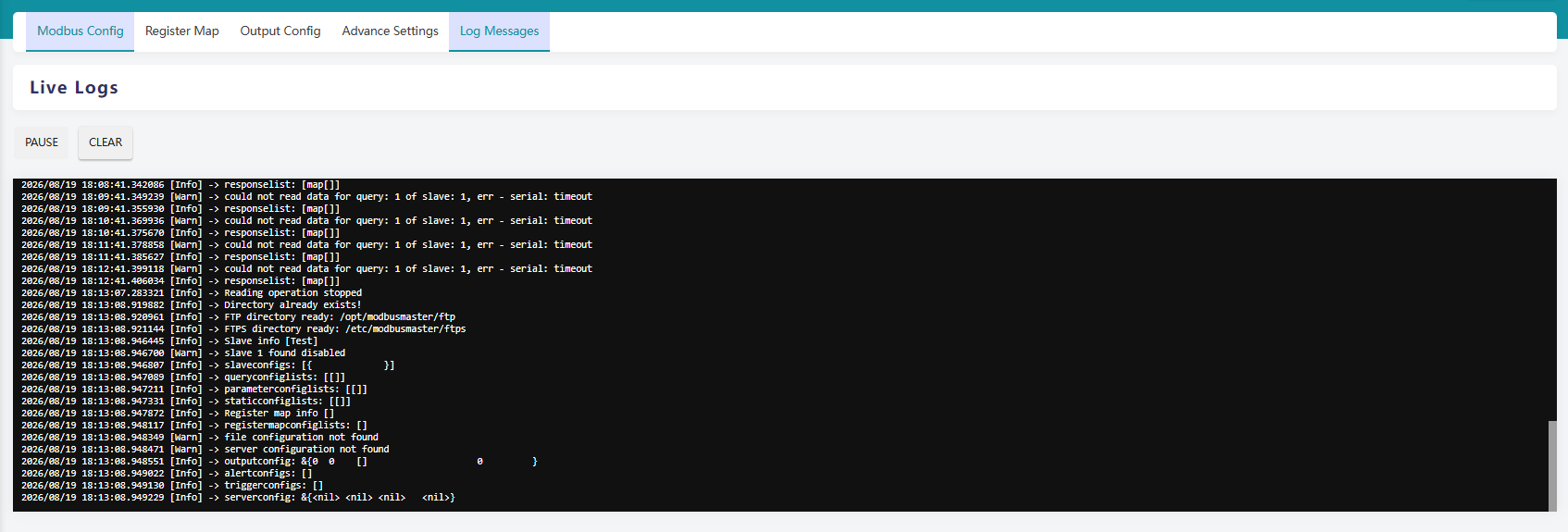Click the 'file configuration not found' warning
This screenshot has height=532, width=1568.
coord(200,438)
